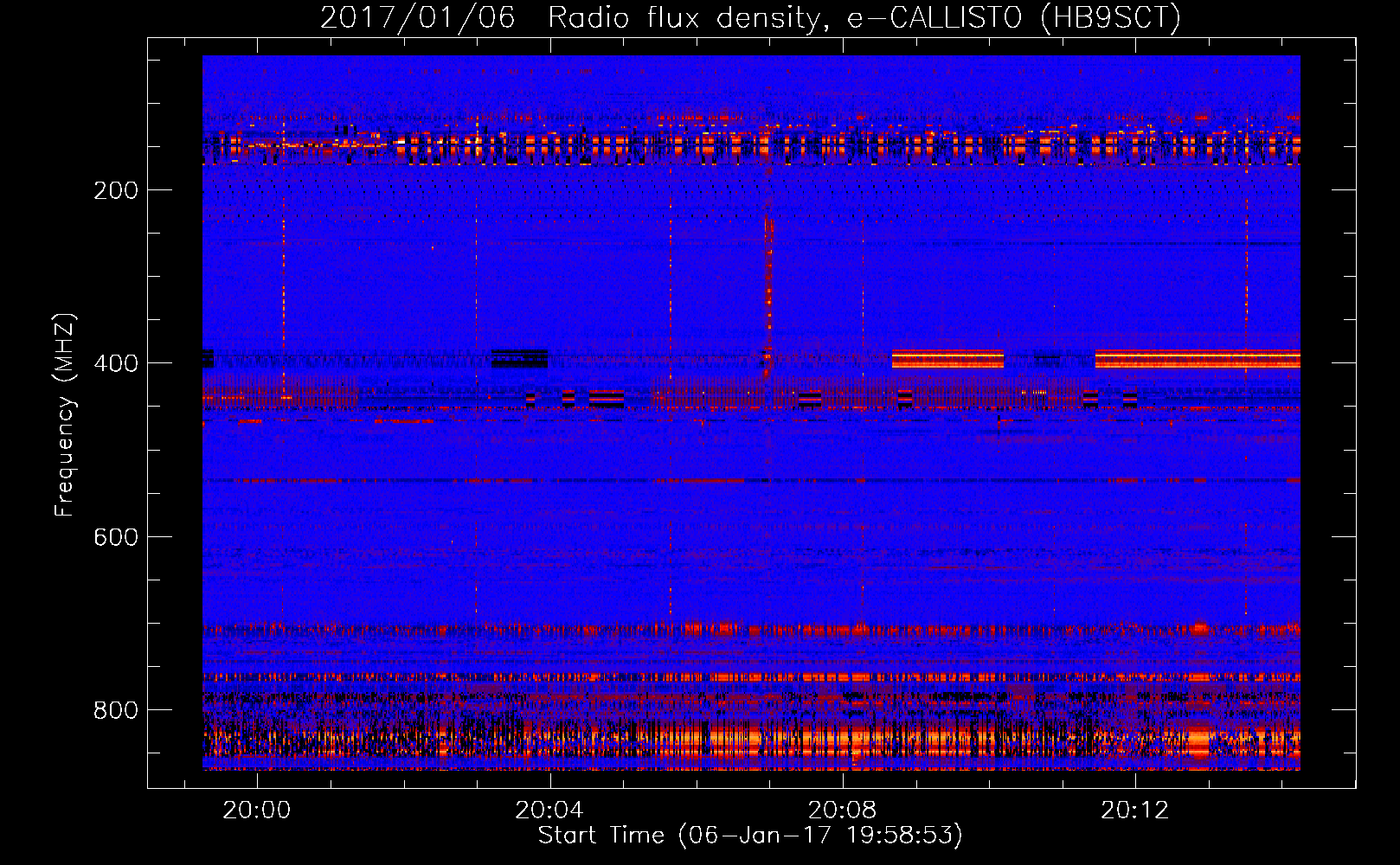
Task: Click the date '2017/01/06' in the title
Action: click(418, 17)
